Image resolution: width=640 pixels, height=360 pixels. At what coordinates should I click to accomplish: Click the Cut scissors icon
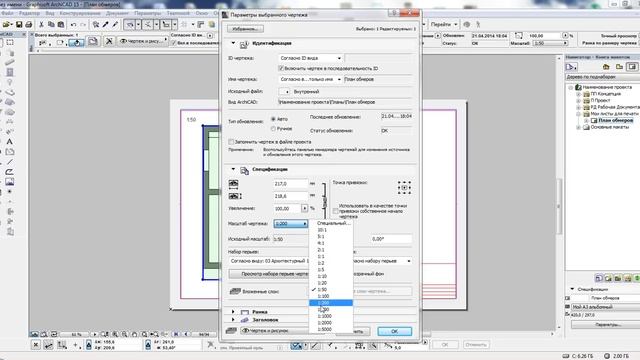tap(41, 25)
